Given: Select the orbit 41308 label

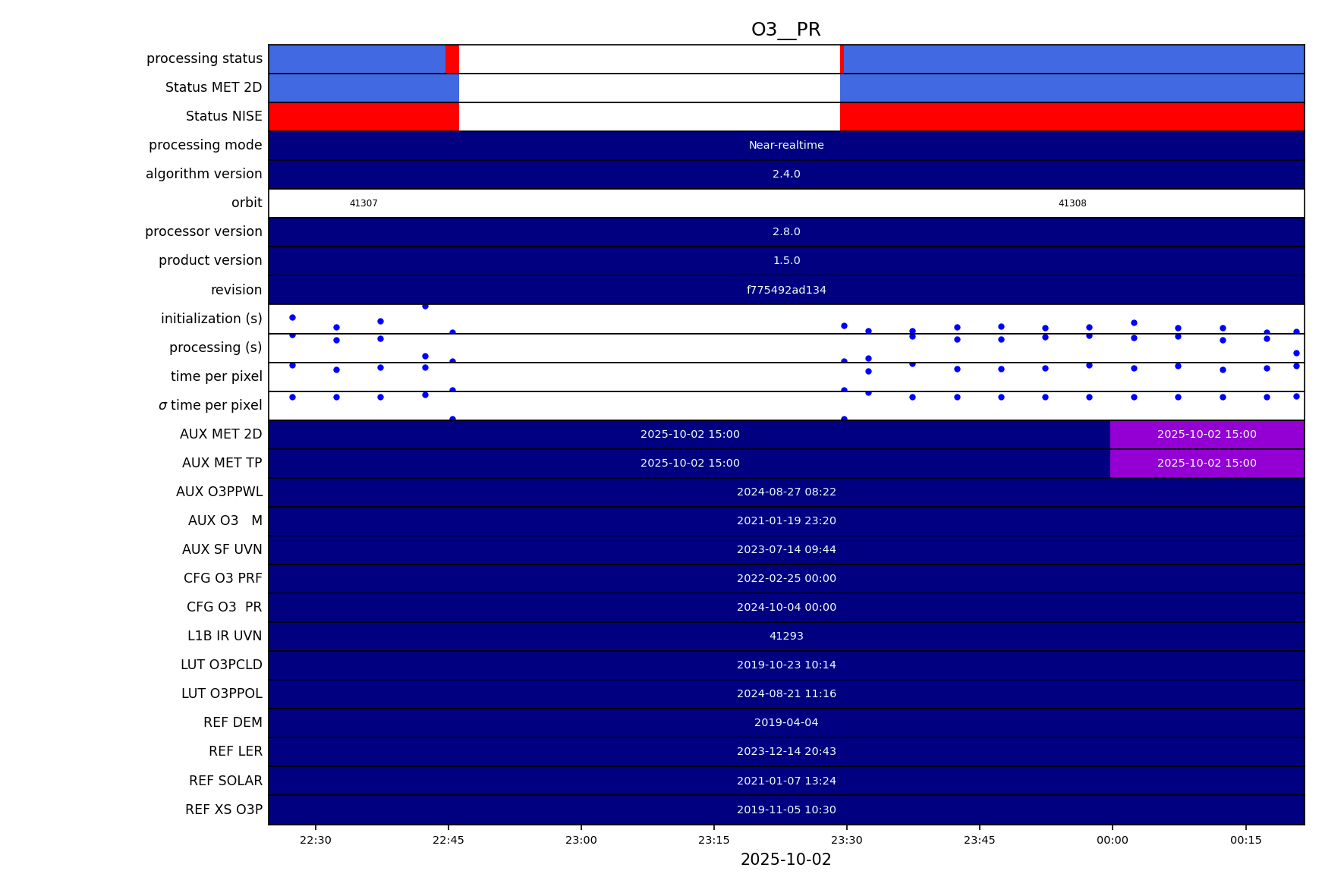Looking at the screenshot, I should pyautogui.click(x=1072, y=203).
